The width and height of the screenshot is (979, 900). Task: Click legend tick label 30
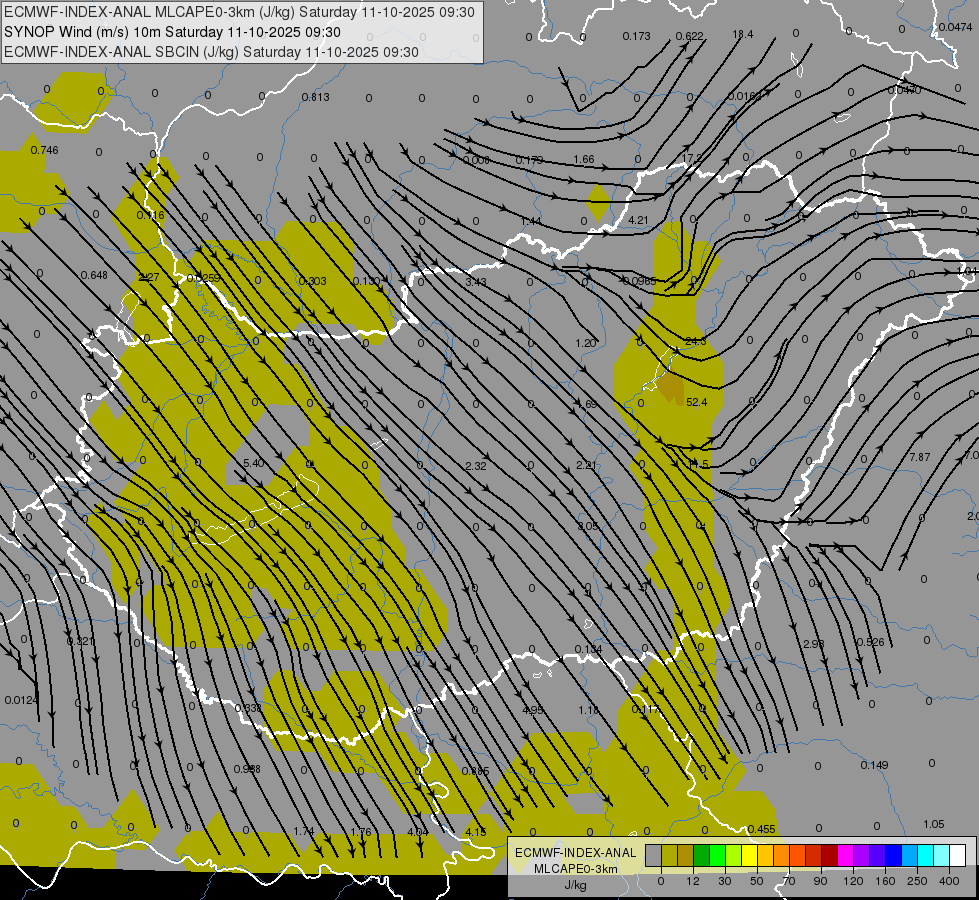[x=724, y=881]
